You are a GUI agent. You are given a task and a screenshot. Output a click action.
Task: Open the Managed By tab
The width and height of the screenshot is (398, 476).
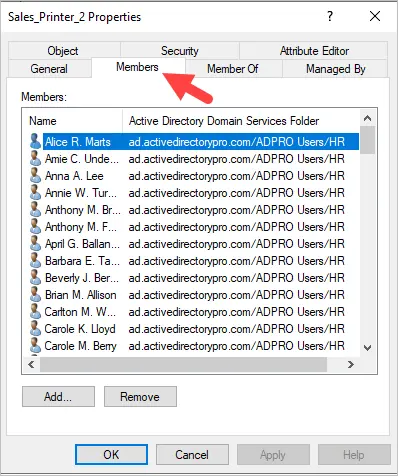click(x=335, y=69)
